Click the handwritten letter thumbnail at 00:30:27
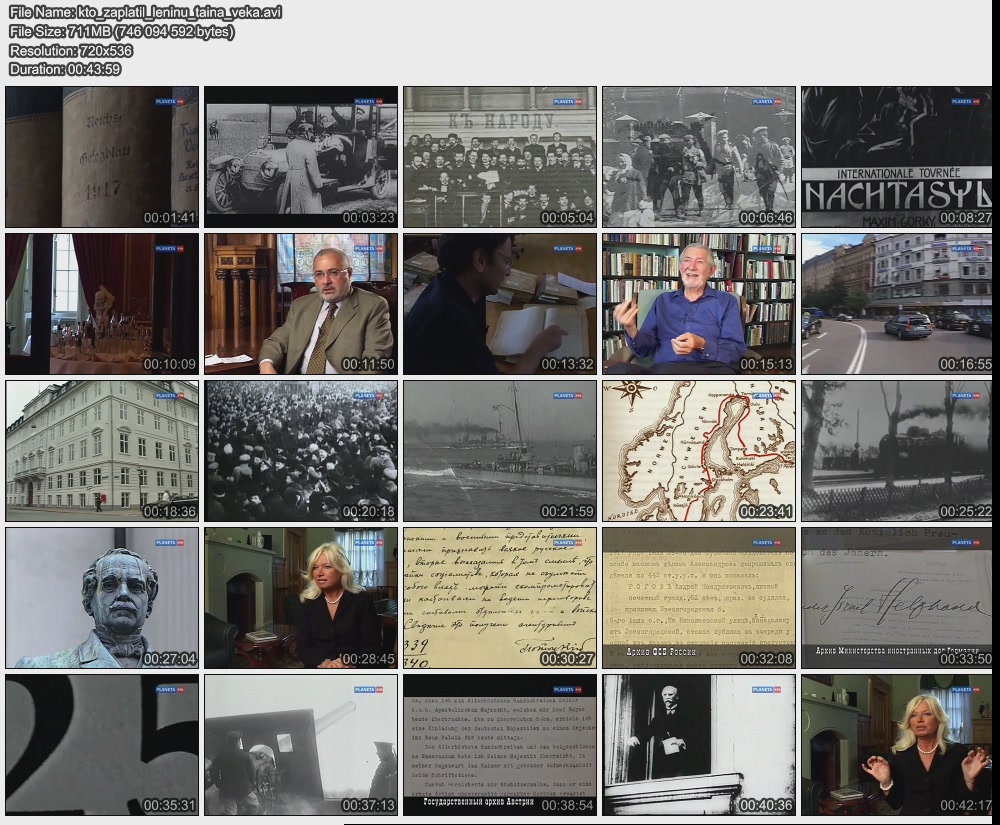 500,598
